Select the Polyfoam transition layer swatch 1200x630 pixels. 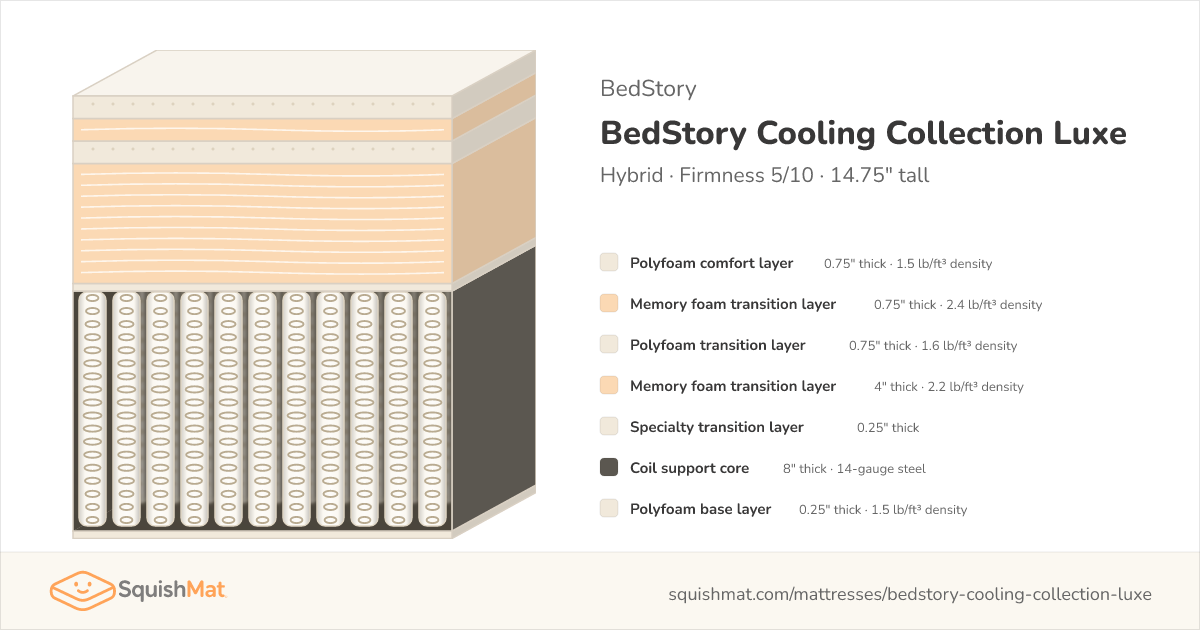[x=609, y=345]
